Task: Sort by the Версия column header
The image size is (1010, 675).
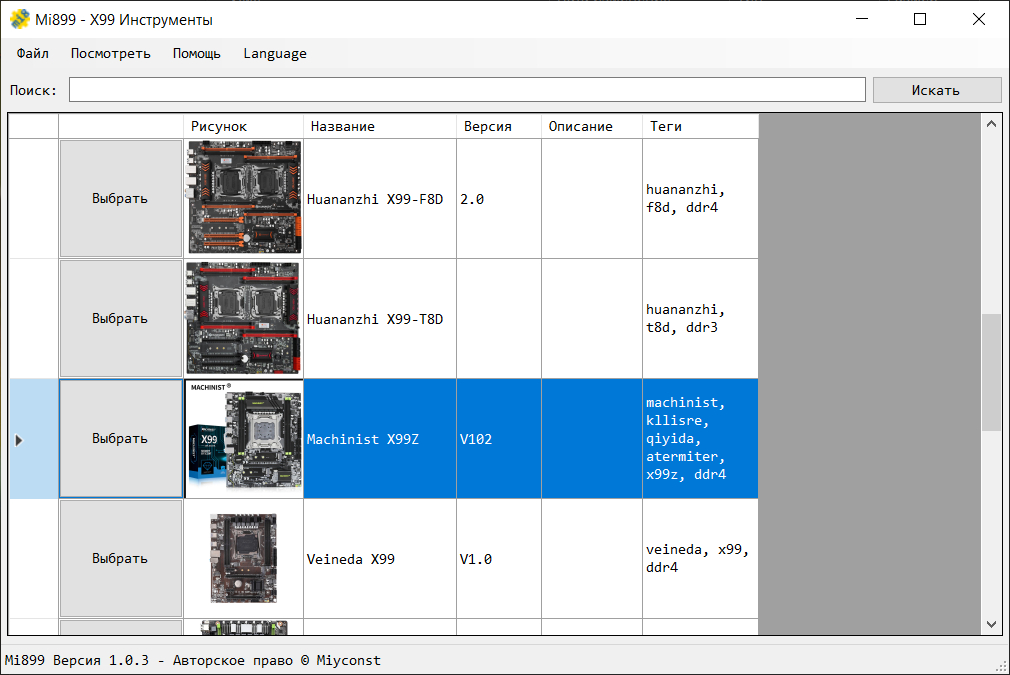Action: [499, 126]
